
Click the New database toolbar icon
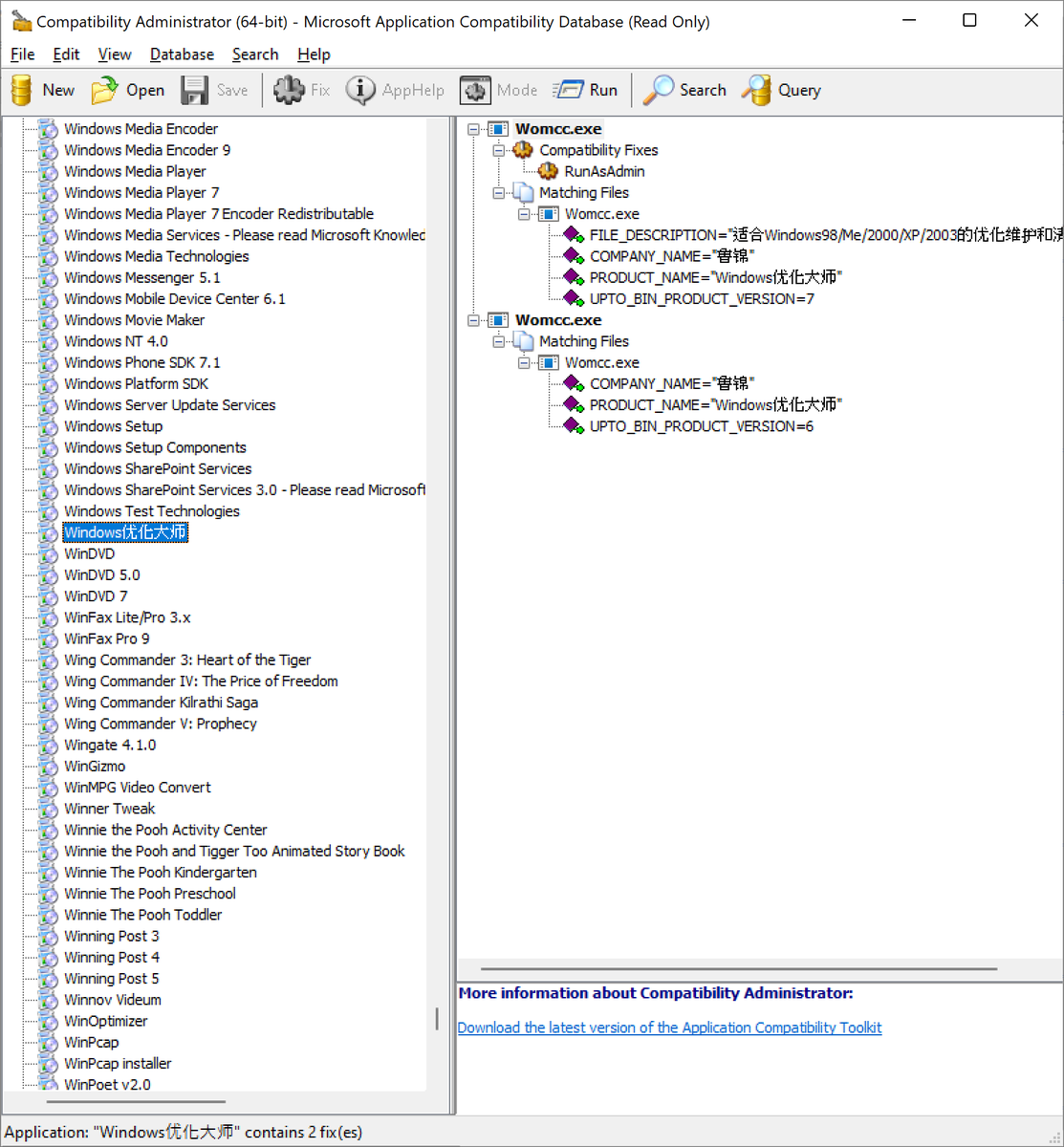(x=21, y=90)
